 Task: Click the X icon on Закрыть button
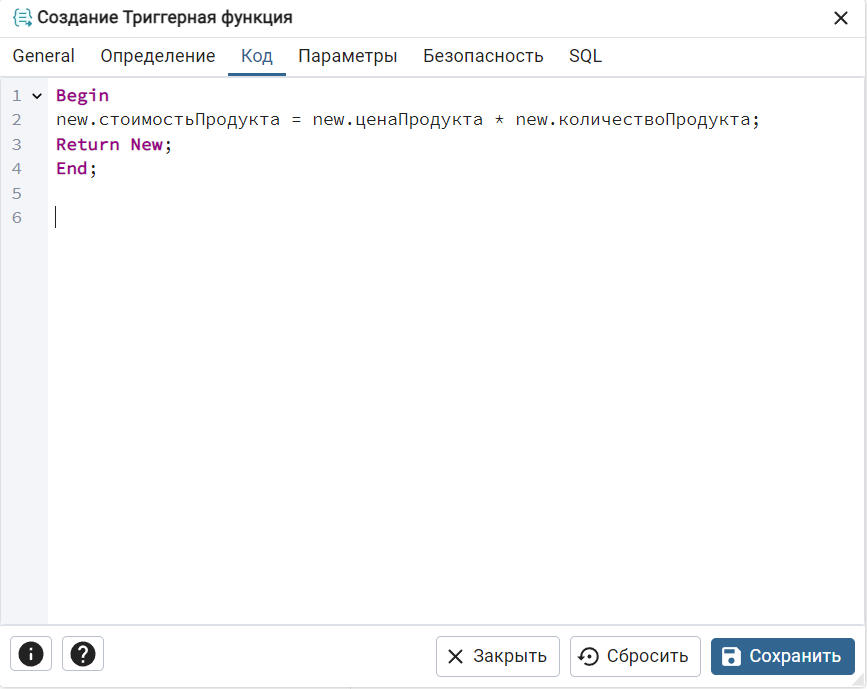point(456,656)
